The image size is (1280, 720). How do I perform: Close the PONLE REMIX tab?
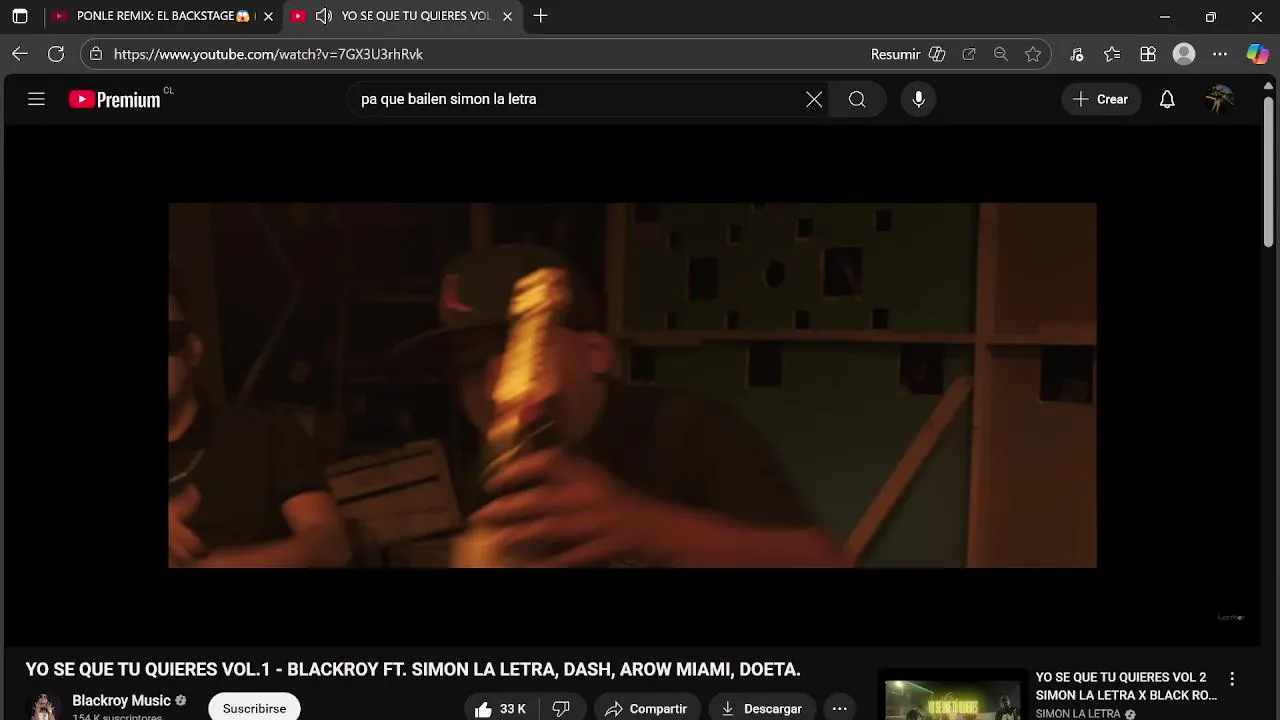268,16
